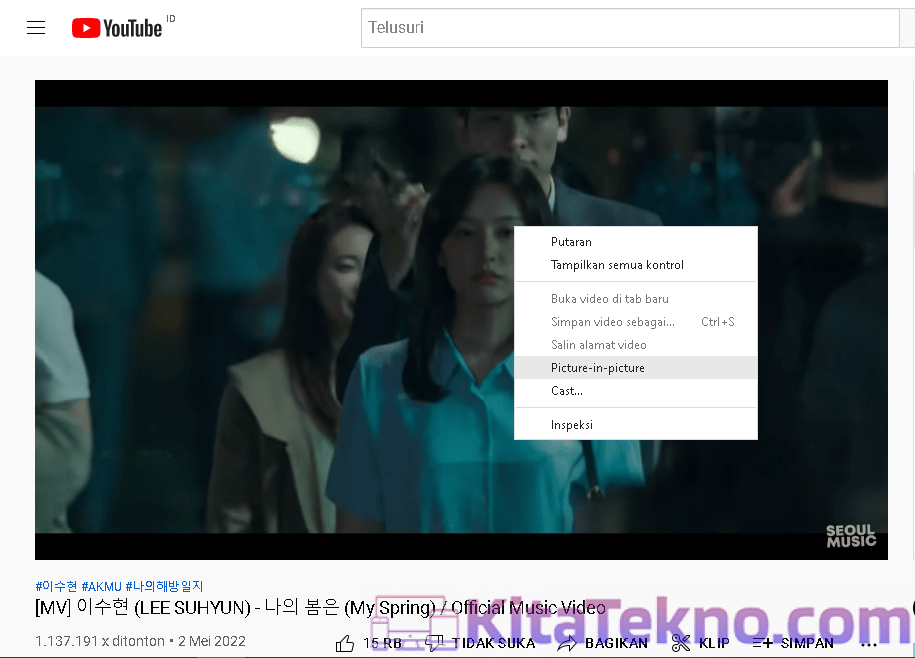This screenshot has width=915, height=658.
Task: Enable Picture-in-picture from context menu
Action: [635, 368]
